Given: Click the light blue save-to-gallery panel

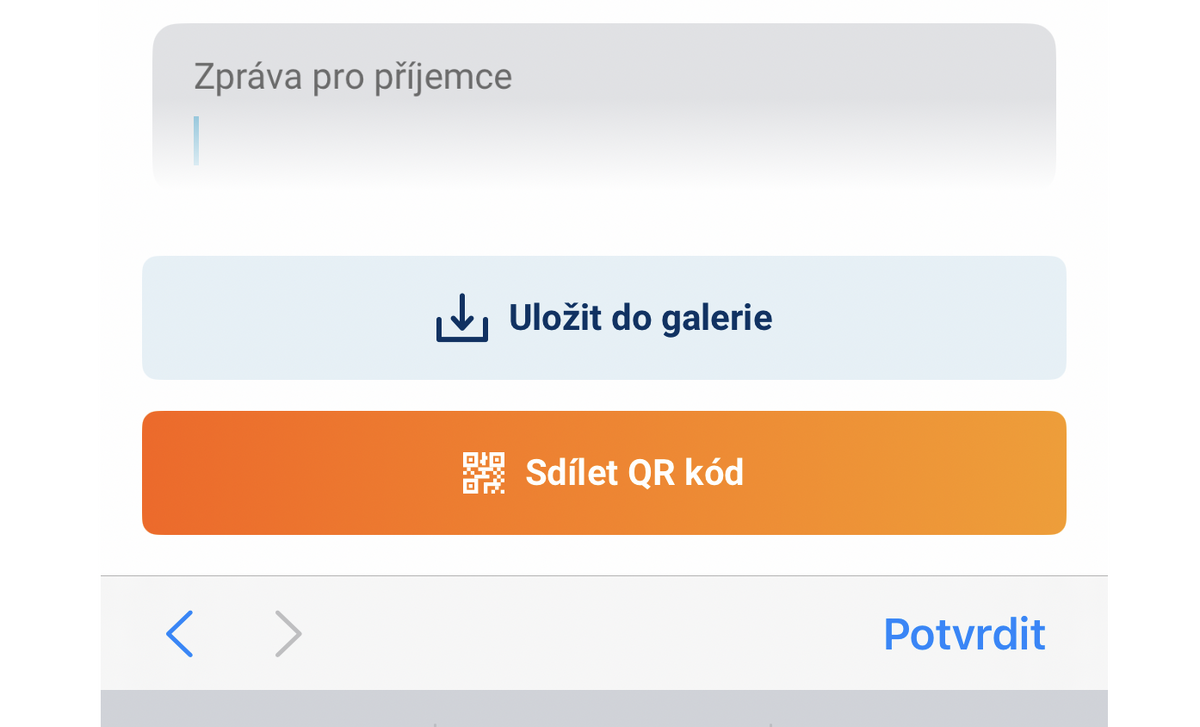Looking at the screenshot, I should 604,317.
